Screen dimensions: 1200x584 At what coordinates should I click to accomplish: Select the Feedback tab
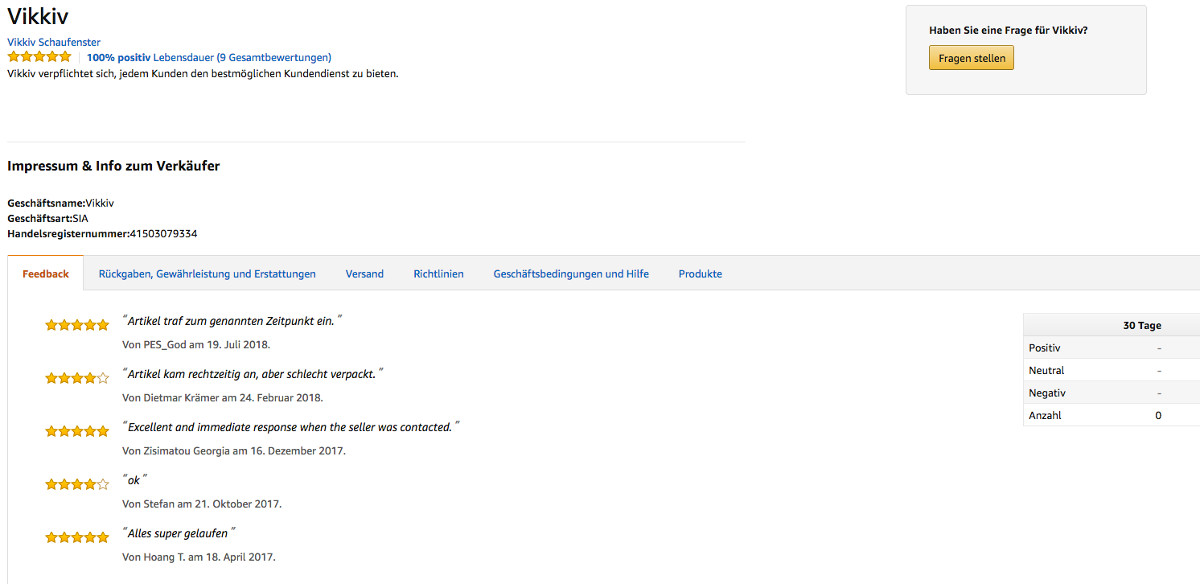point(46,274)
